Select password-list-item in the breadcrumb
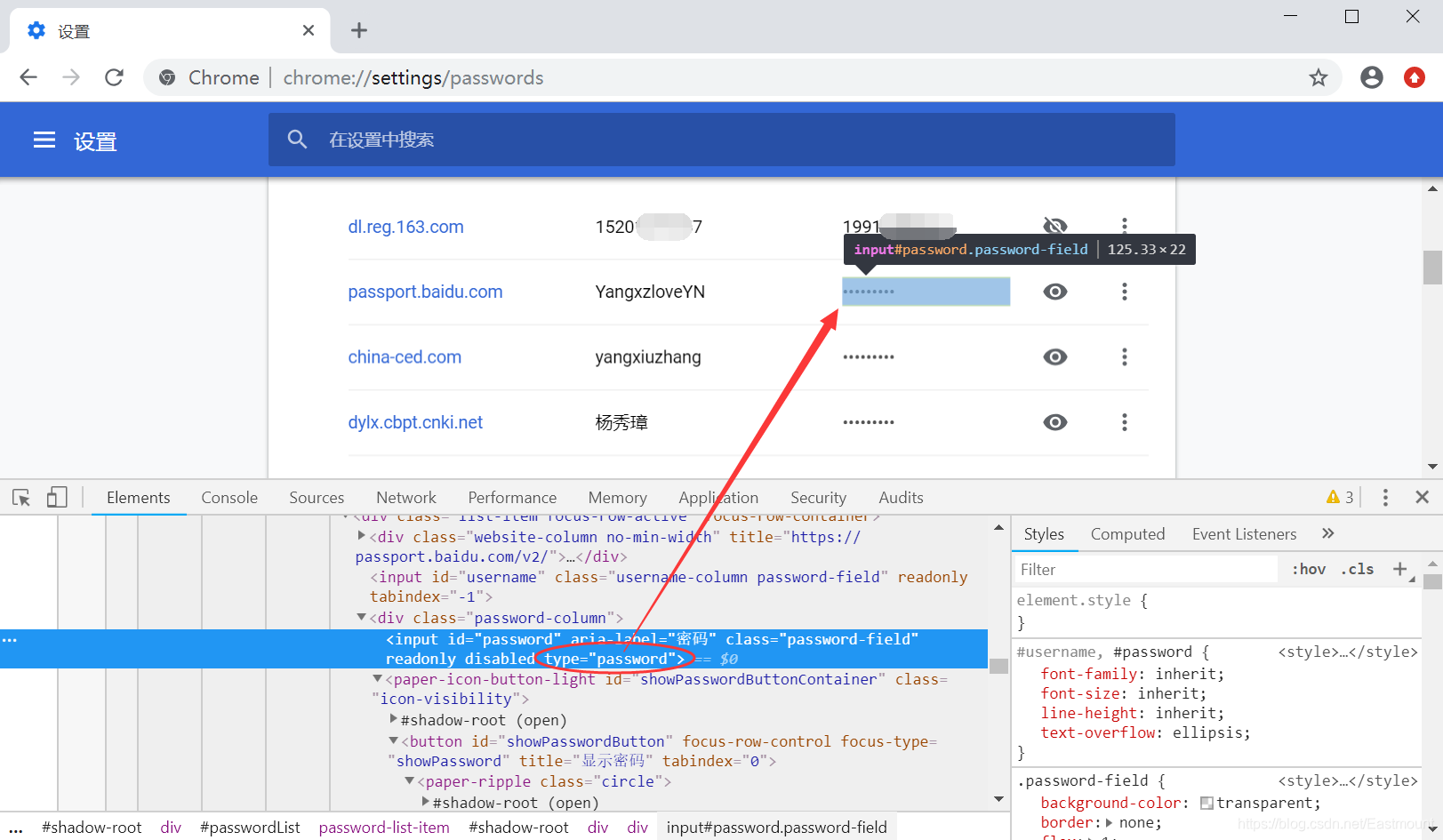1443x840 pixels. point(384,828)
